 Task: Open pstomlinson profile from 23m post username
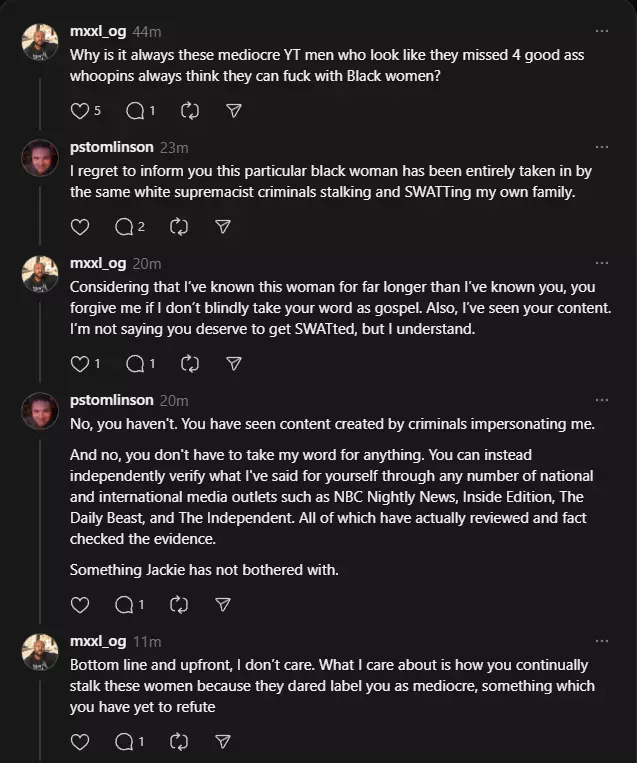click(x=112, y=147)
